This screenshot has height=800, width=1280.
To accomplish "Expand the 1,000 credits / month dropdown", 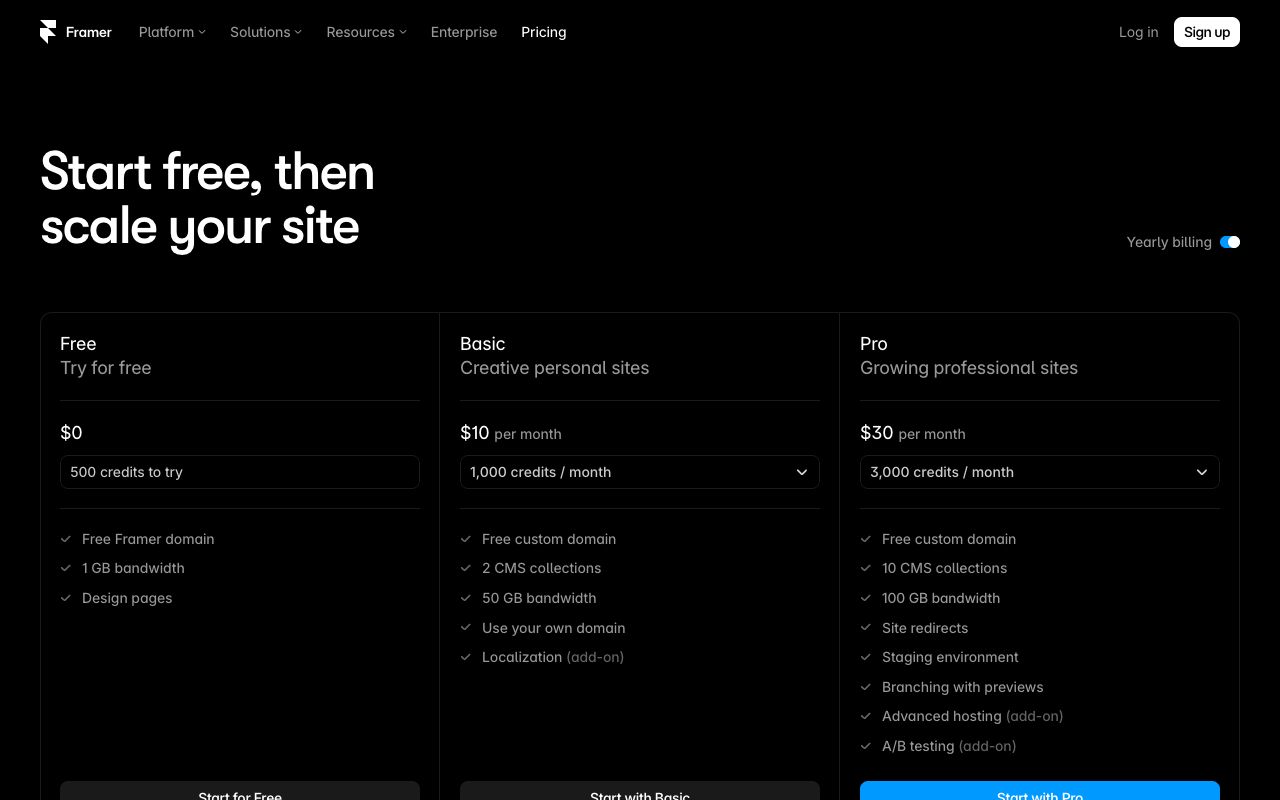I will click(x=640, y=472).
